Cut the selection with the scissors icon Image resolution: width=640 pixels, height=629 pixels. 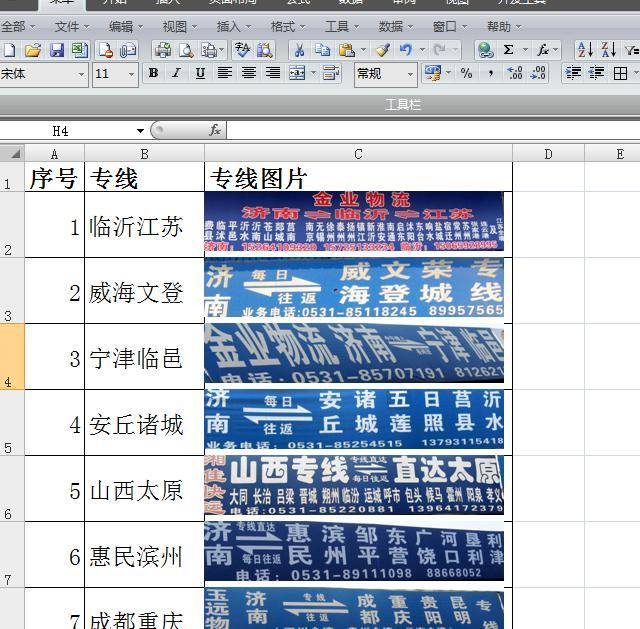pyautogui.click(x=299, y=50)
